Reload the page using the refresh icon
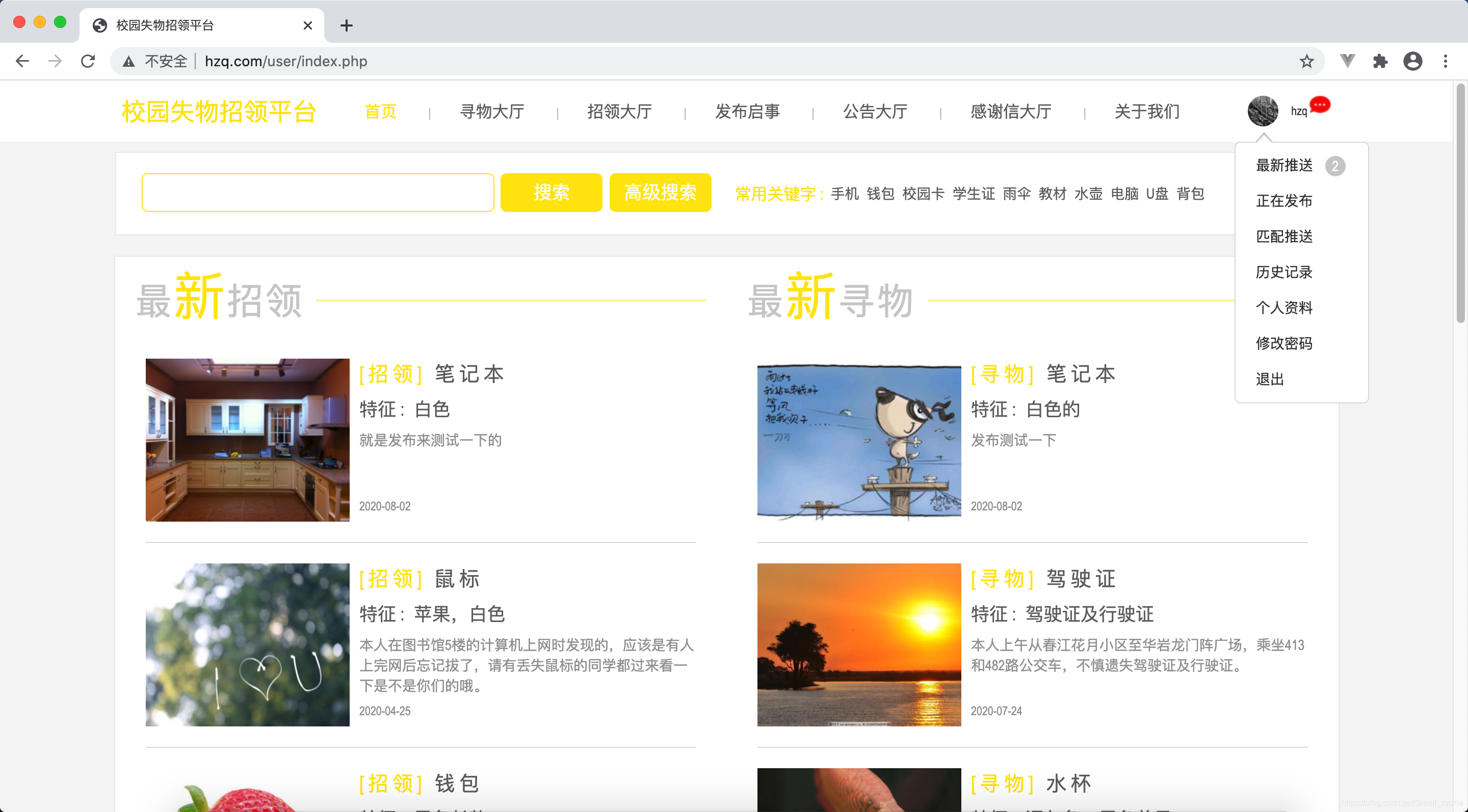Viewport: 1468px width, 812px height. (x=88, y=61)
